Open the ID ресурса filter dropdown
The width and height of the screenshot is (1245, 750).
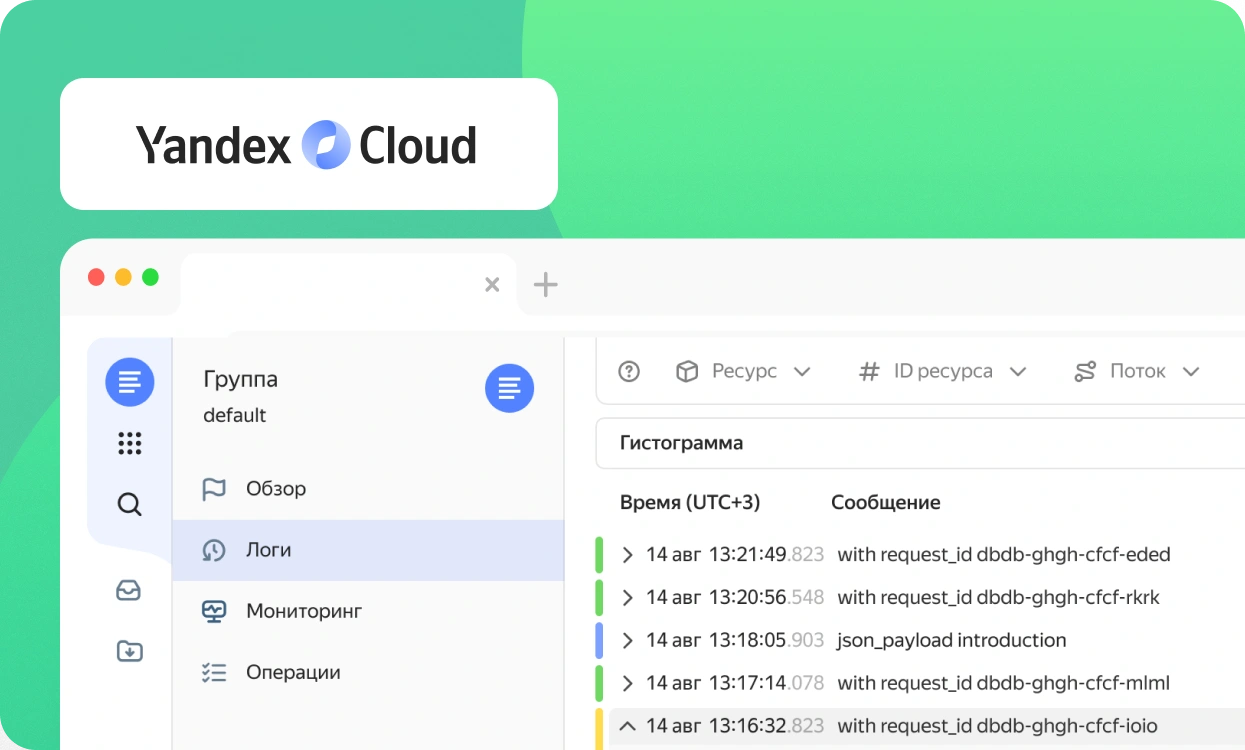pyautogui.click(x=942, y=372)
